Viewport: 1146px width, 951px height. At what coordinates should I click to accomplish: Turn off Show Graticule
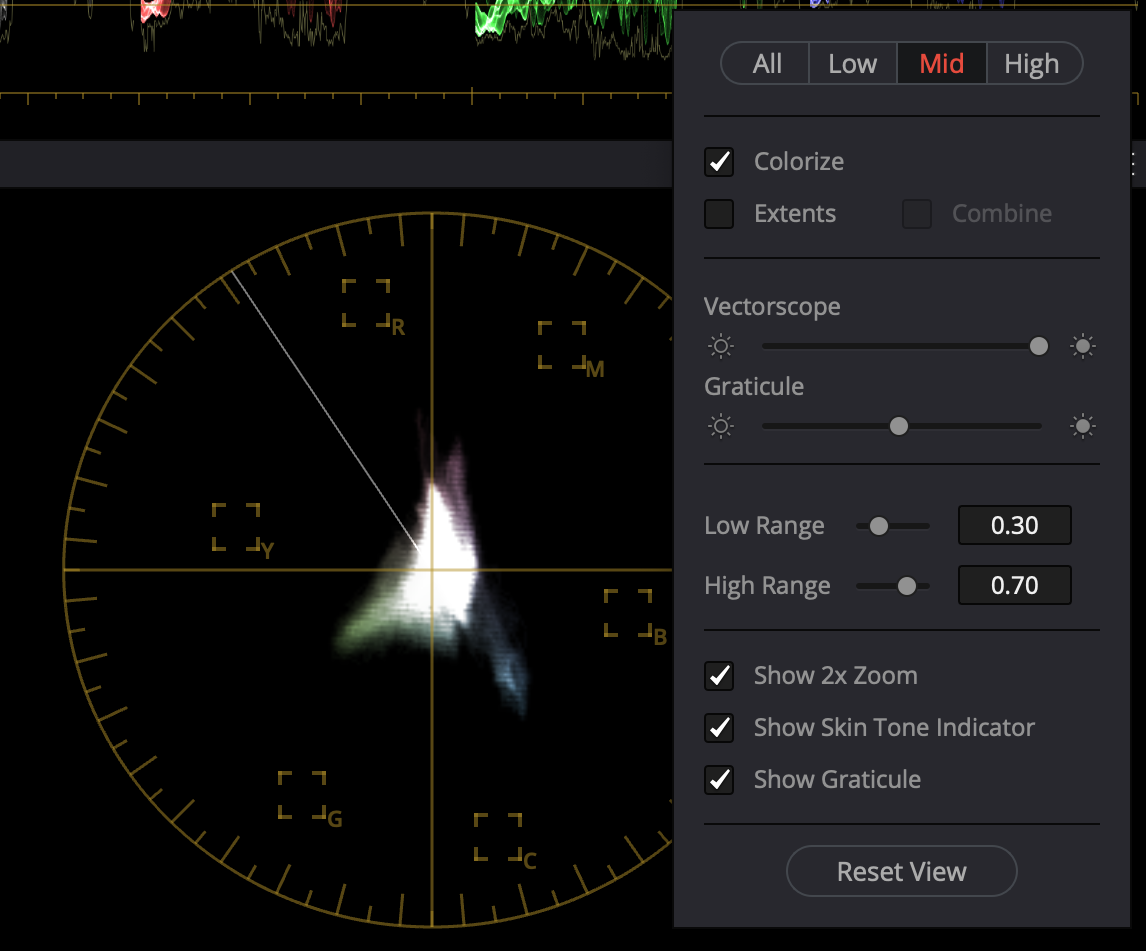click(x=719, y=779)
